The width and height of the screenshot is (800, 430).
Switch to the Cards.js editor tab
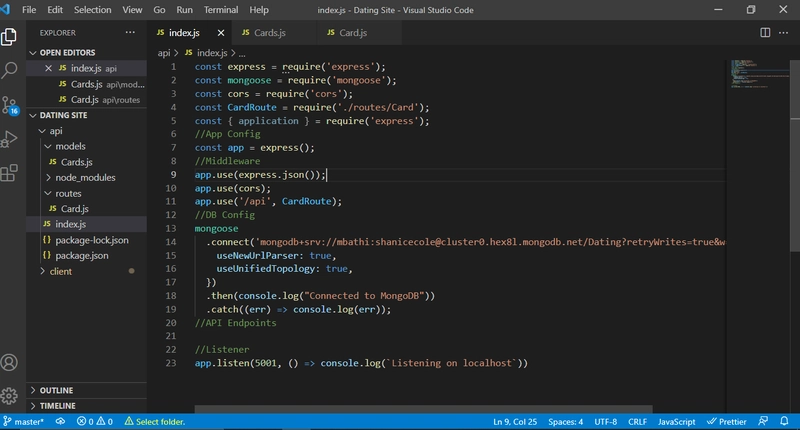click(274, 33)
